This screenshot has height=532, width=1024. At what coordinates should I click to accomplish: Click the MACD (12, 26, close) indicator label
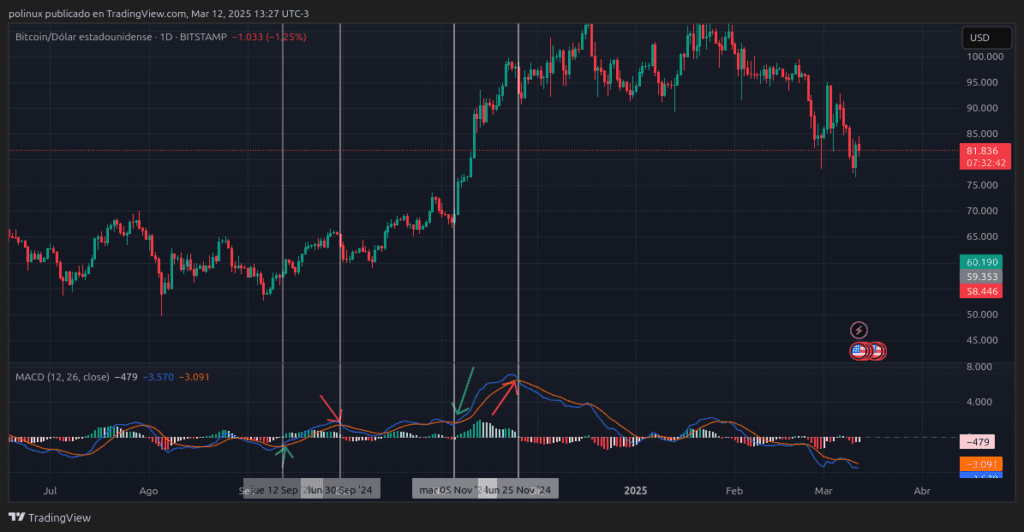tap(62, 377)
